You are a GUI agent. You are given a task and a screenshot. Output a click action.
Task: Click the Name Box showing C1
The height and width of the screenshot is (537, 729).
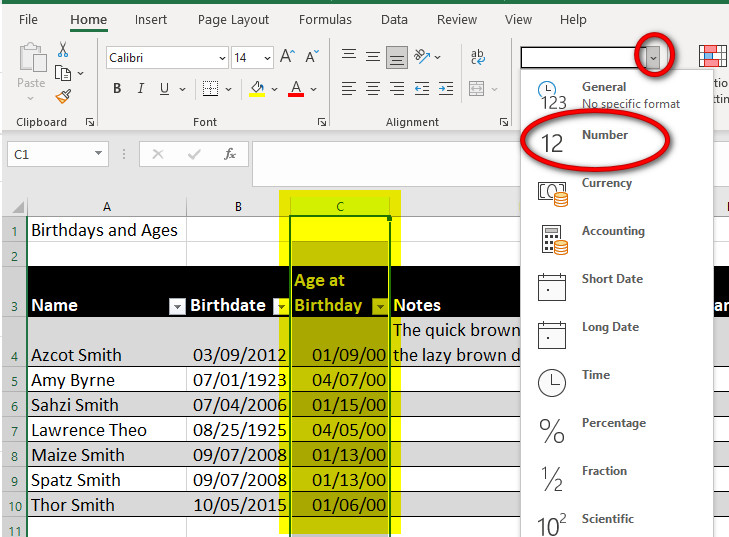(x=49, y=154)
